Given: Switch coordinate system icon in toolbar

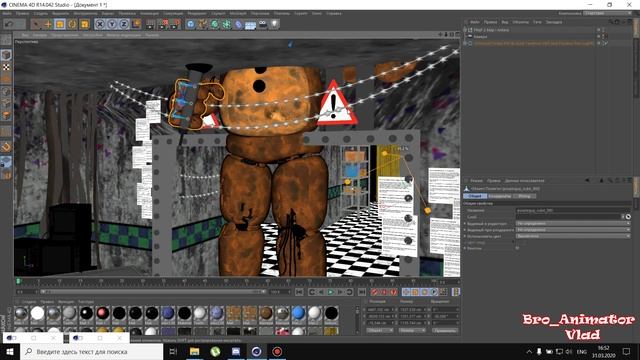Looking at the screenshot, I should [136, 24].
